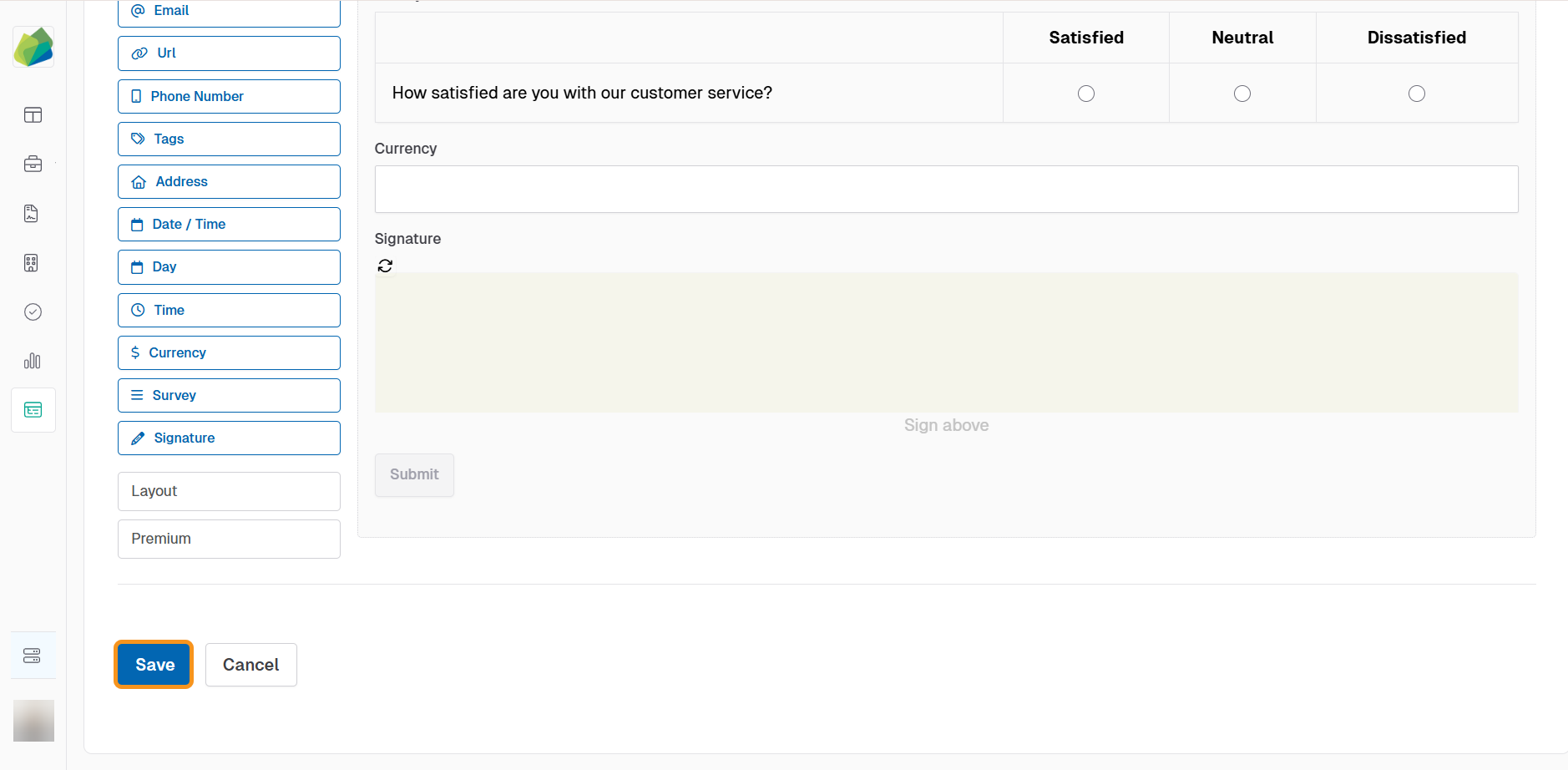Add a Survey field to the form
This screenshot has height=770, width=1568.
(229, 395)
